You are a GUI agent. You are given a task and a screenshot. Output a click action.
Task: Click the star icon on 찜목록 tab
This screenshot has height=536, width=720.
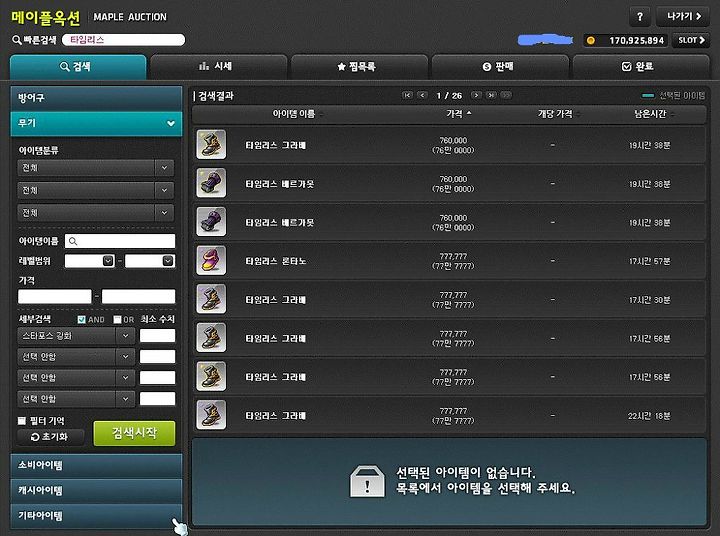pos(341,67)
